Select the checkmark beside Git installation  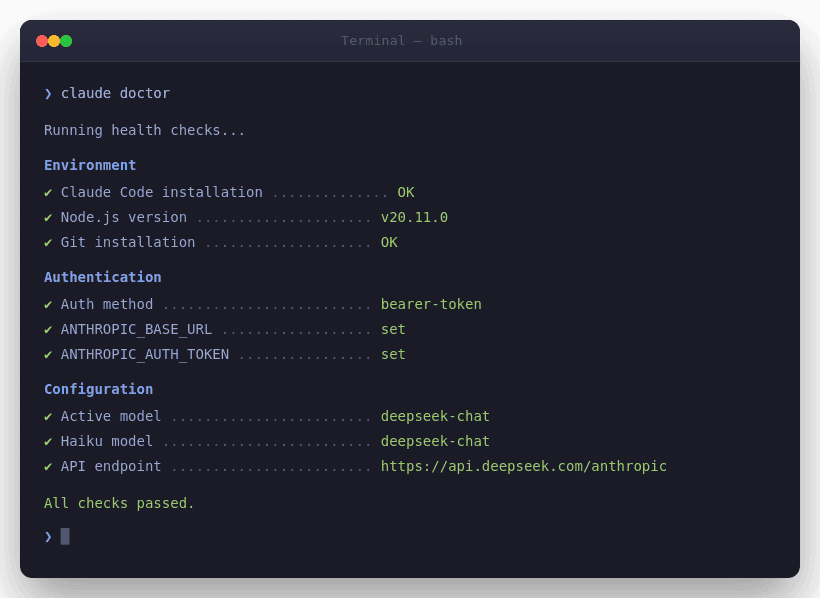point(47,242)
